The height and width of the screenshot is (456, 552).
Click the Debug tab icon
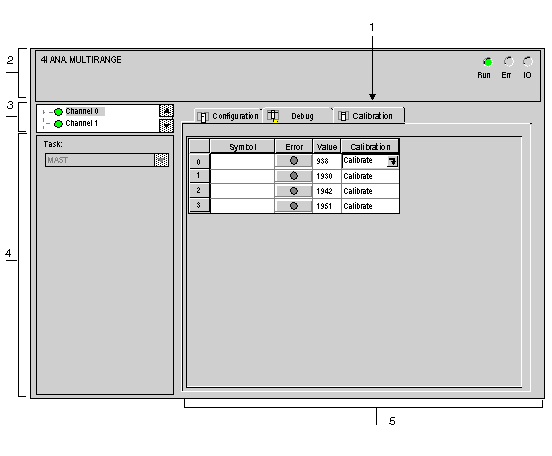tap(273, 115)
